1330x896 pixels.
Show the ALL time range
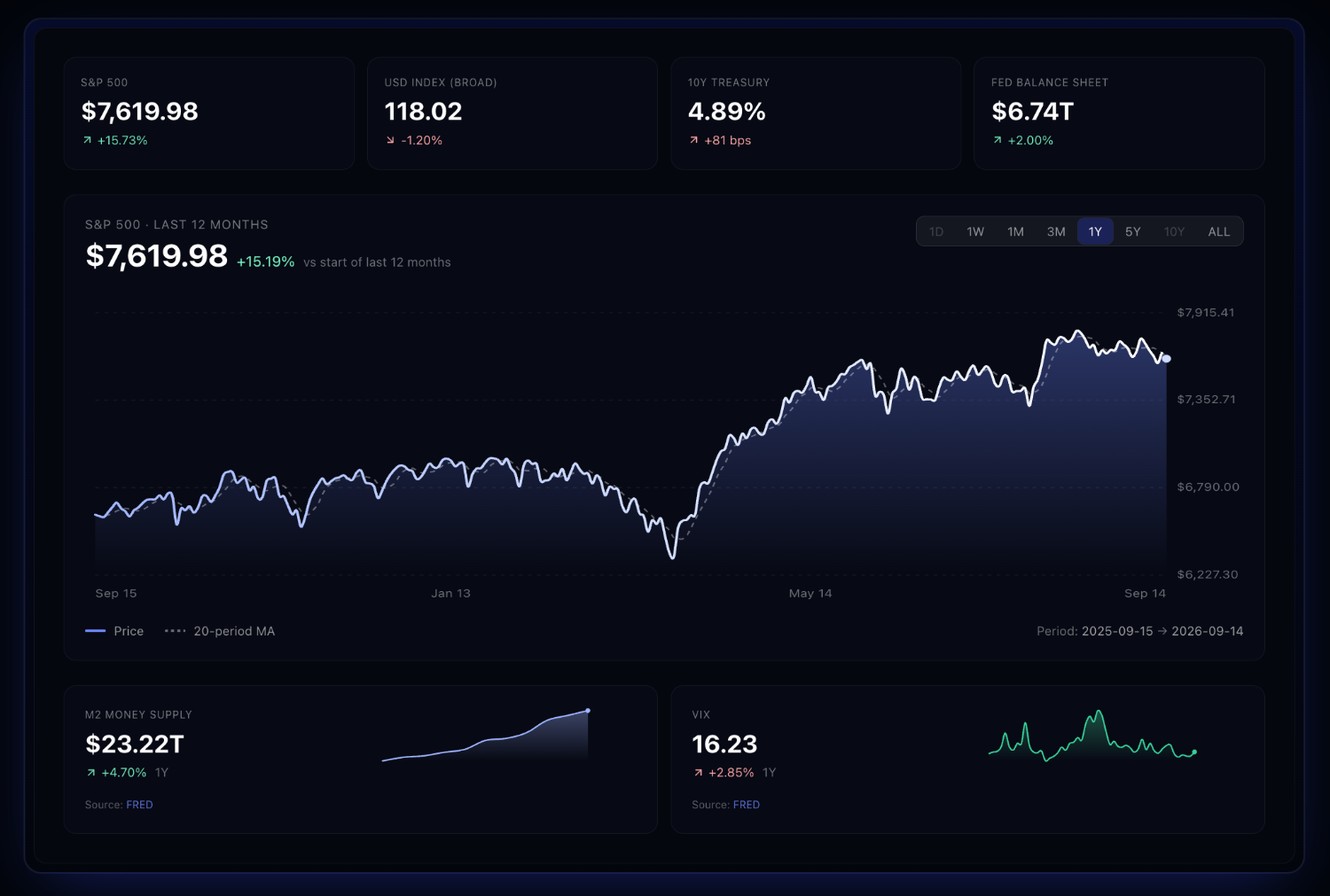(x=1219, y=232)
